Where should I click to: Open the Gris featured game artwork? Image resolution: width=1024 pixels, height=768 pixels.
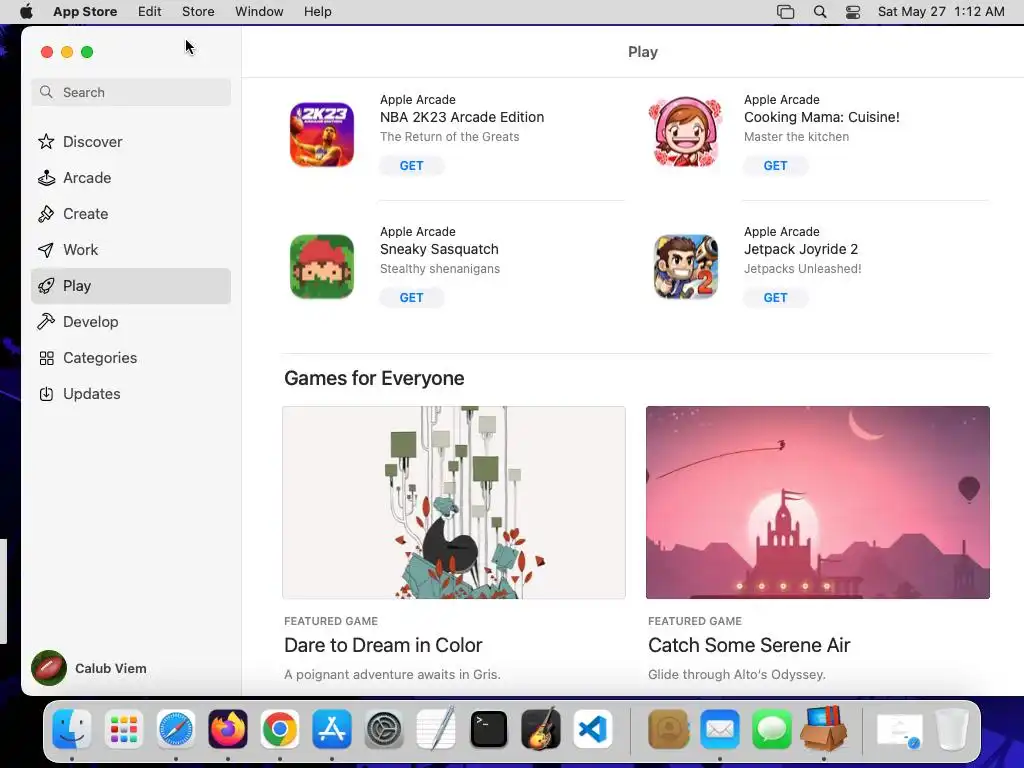point(454,502)
